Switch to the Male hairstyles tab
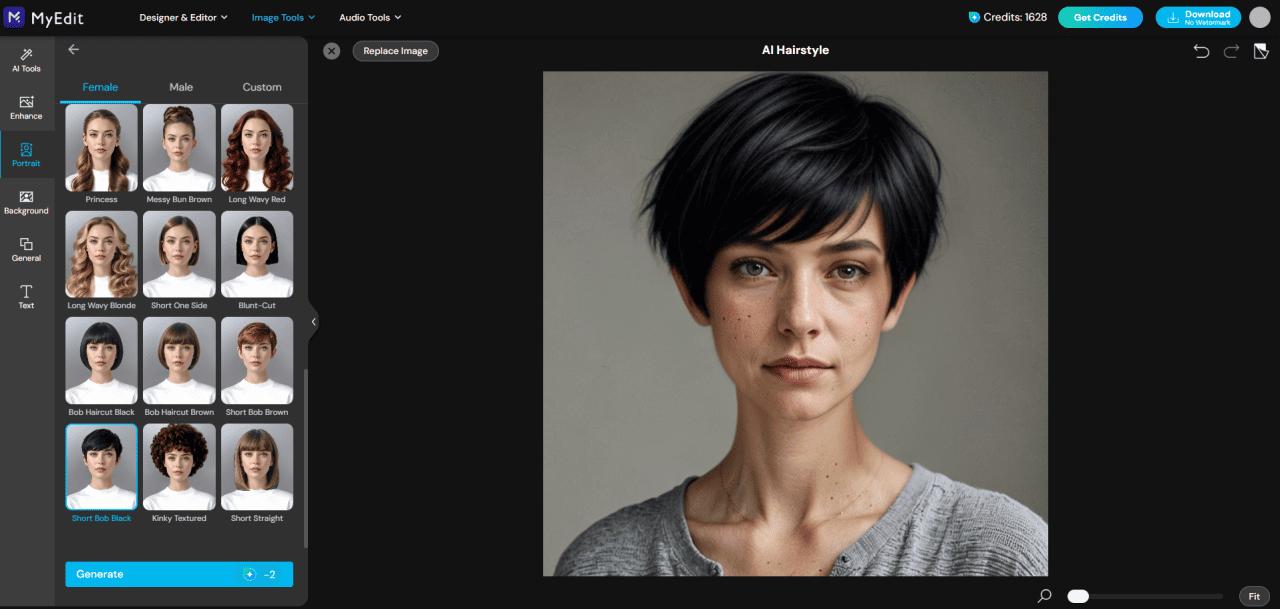This screenshot has height=609, width=1280. (x=180, y=87)
